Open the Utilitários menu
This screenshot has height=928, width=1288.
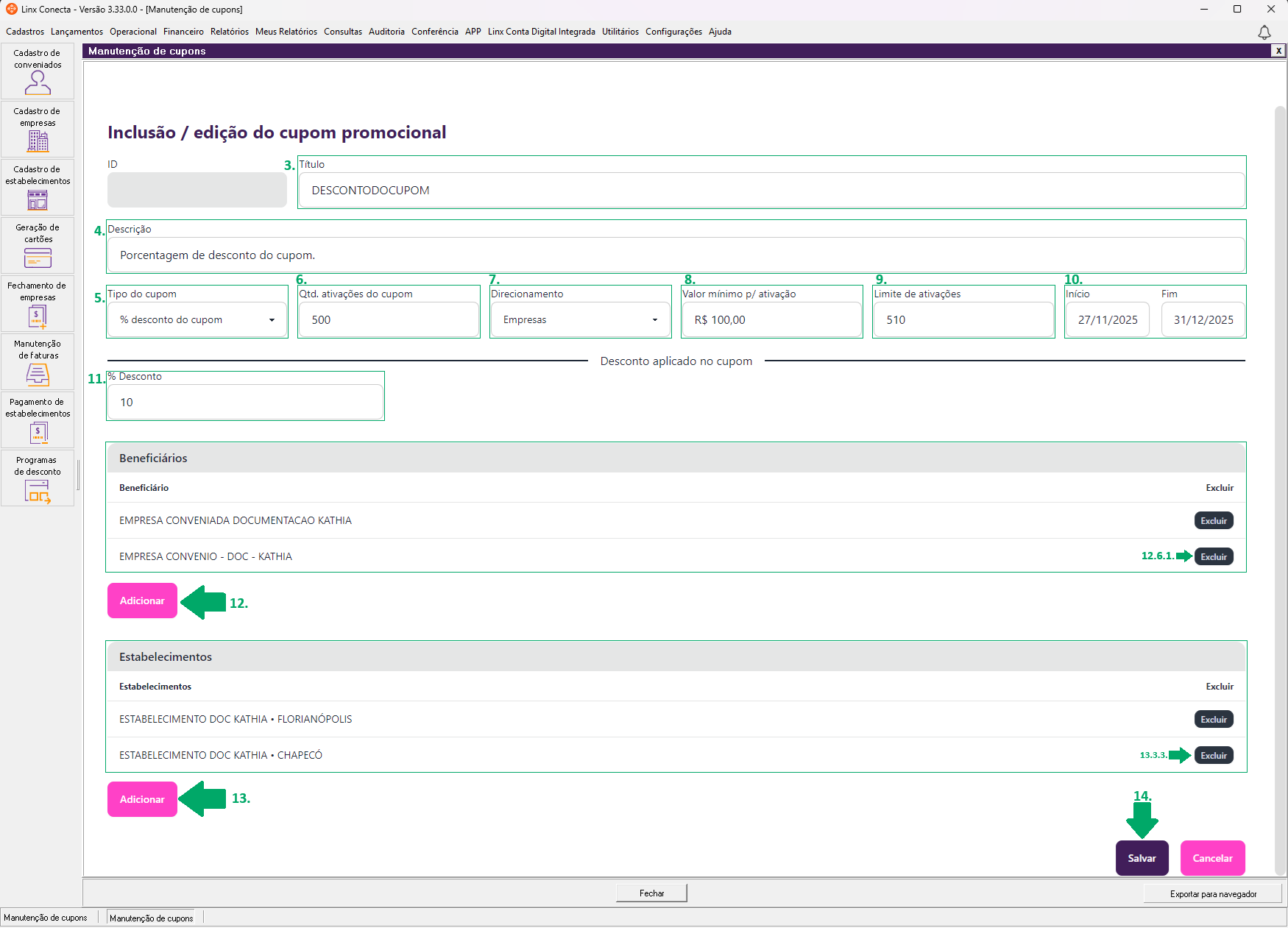[x=620, y=32]
